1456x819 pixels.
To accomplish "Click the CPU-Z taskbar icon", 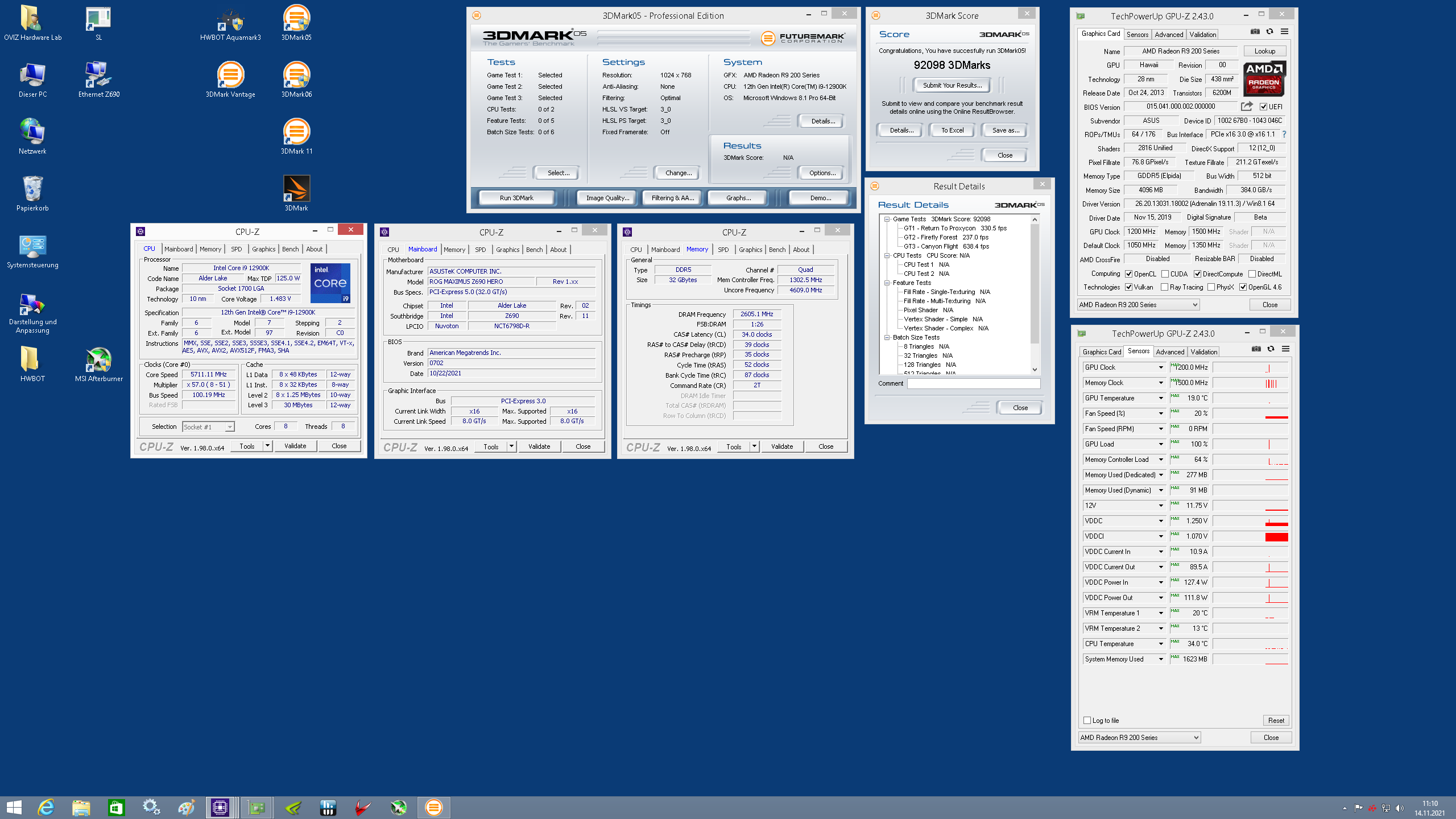I will (x=220, y=807).
